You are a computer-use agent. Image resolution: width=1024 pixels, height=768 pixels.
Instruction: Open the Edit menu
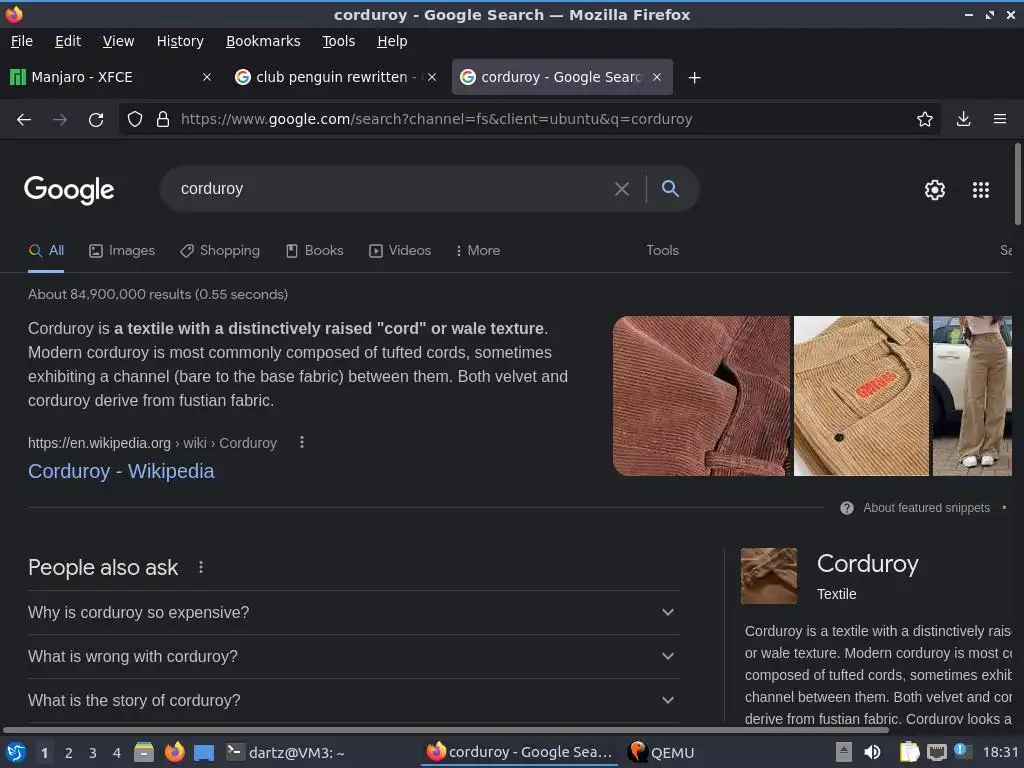[x=68, y=41]
